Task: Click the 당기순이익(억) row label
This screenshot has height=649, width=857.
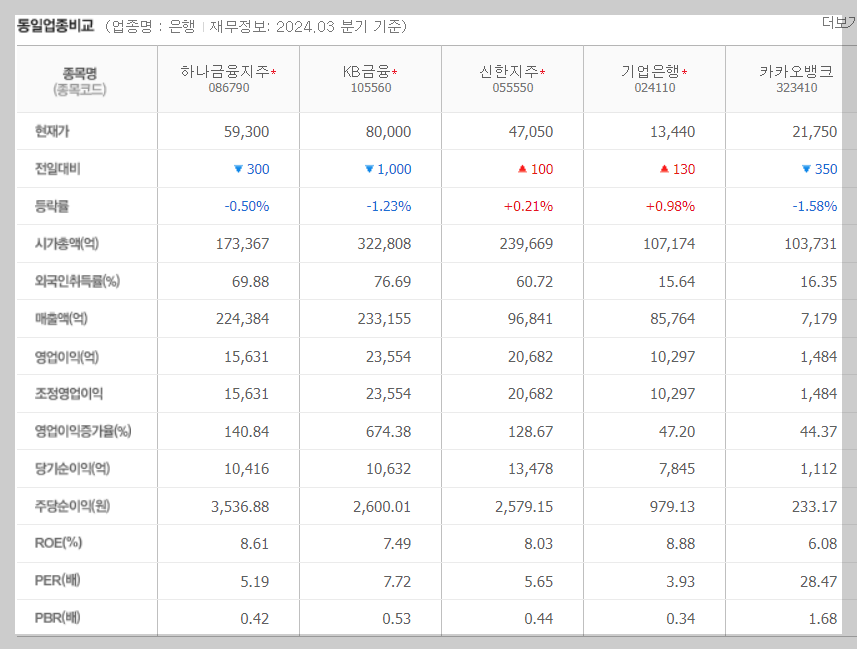Action: [x=72, y=468]
